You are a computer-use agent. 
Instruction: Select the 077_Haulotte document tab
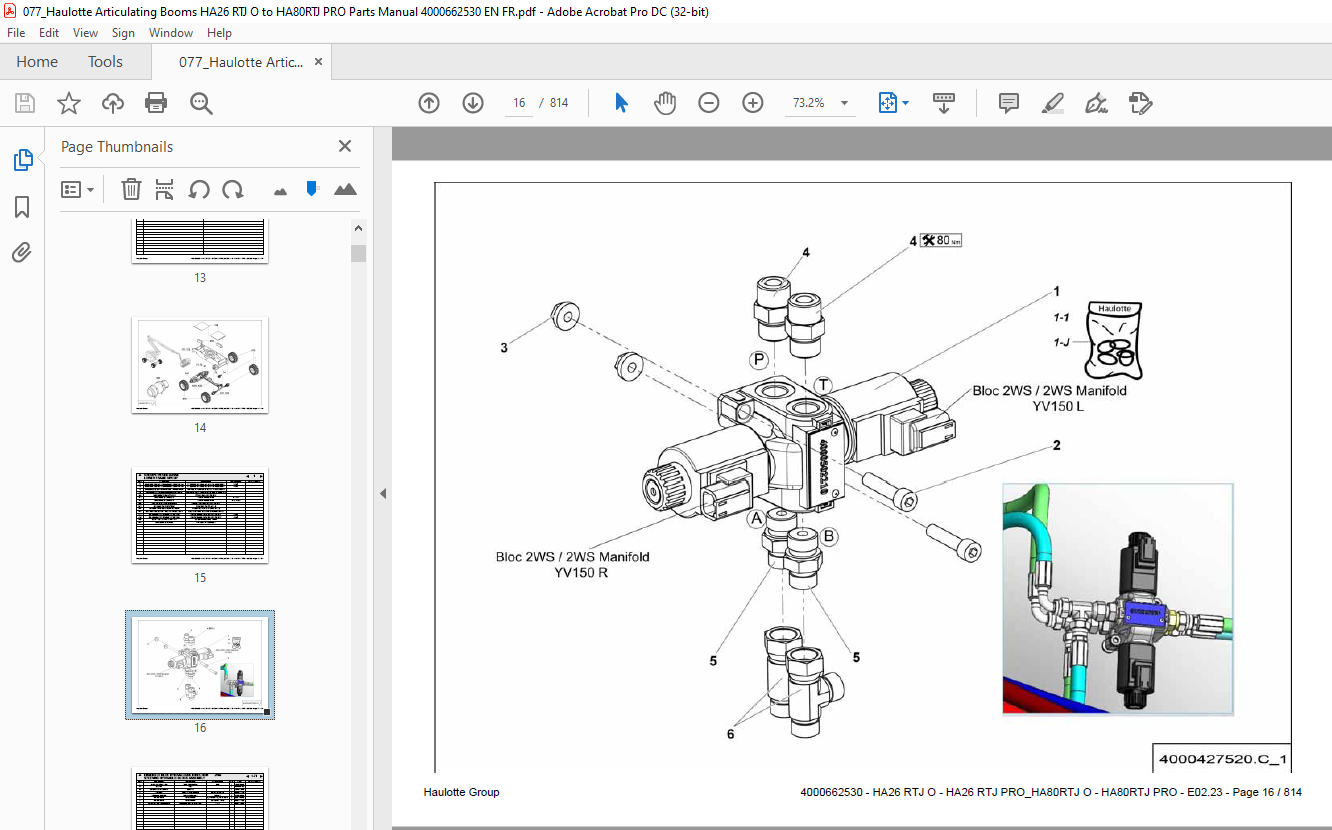(x=241, y=61)
